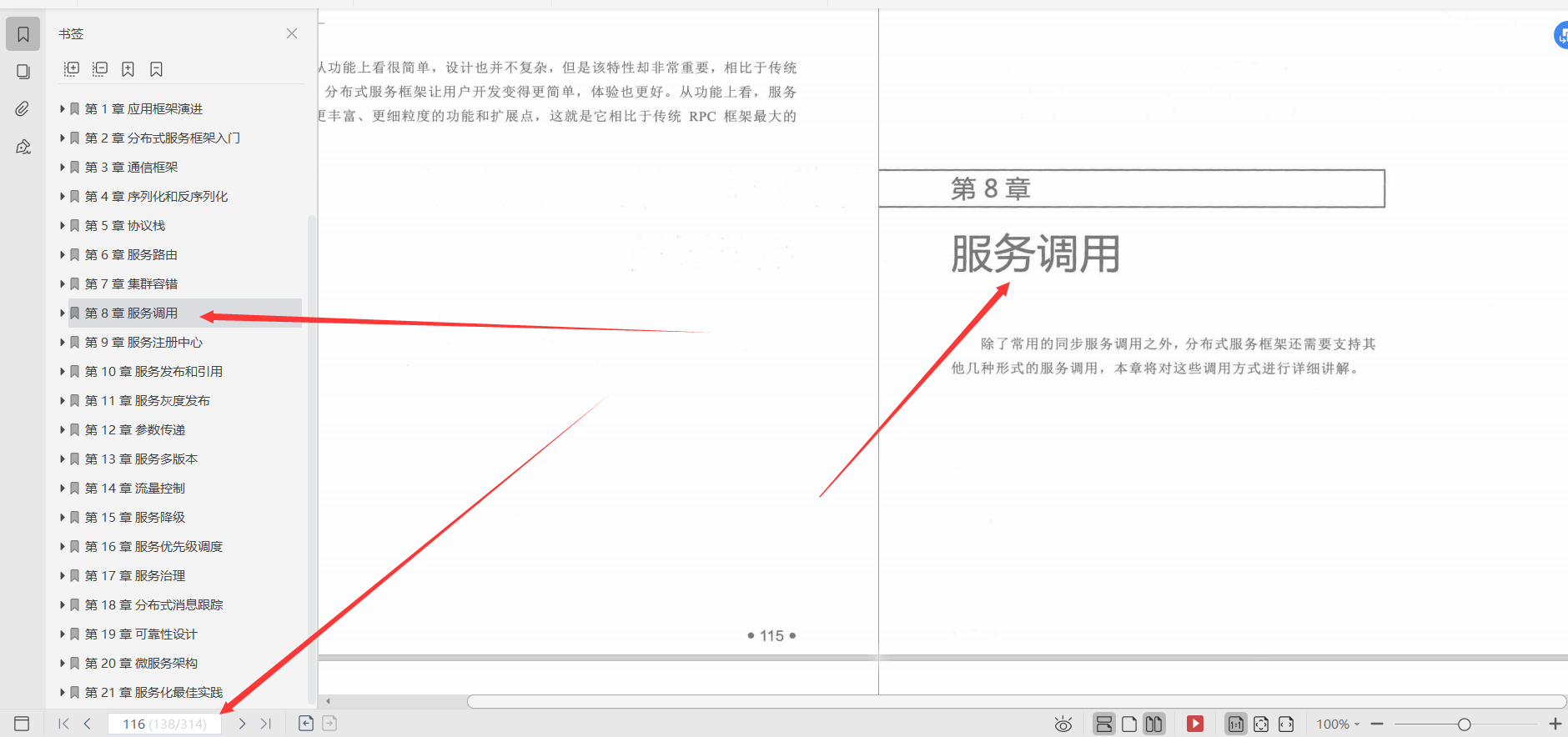Select bookmark 第 20 章 微服务架构
Image resolution: width=1568 pixels, height=737 pixels.
click(141, 664)
